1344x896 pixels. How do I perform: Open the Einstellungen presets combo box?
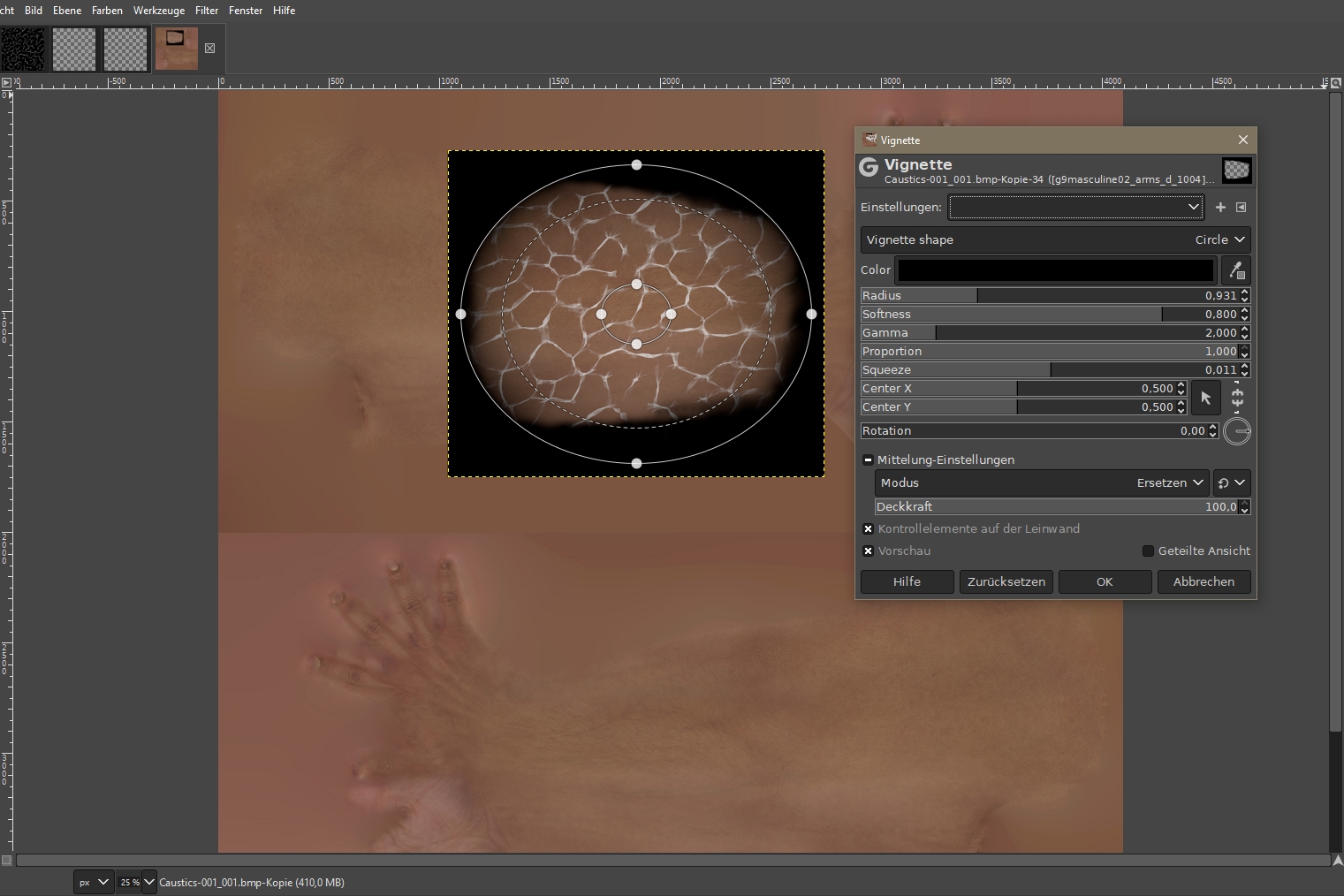tap(1075, 207)
